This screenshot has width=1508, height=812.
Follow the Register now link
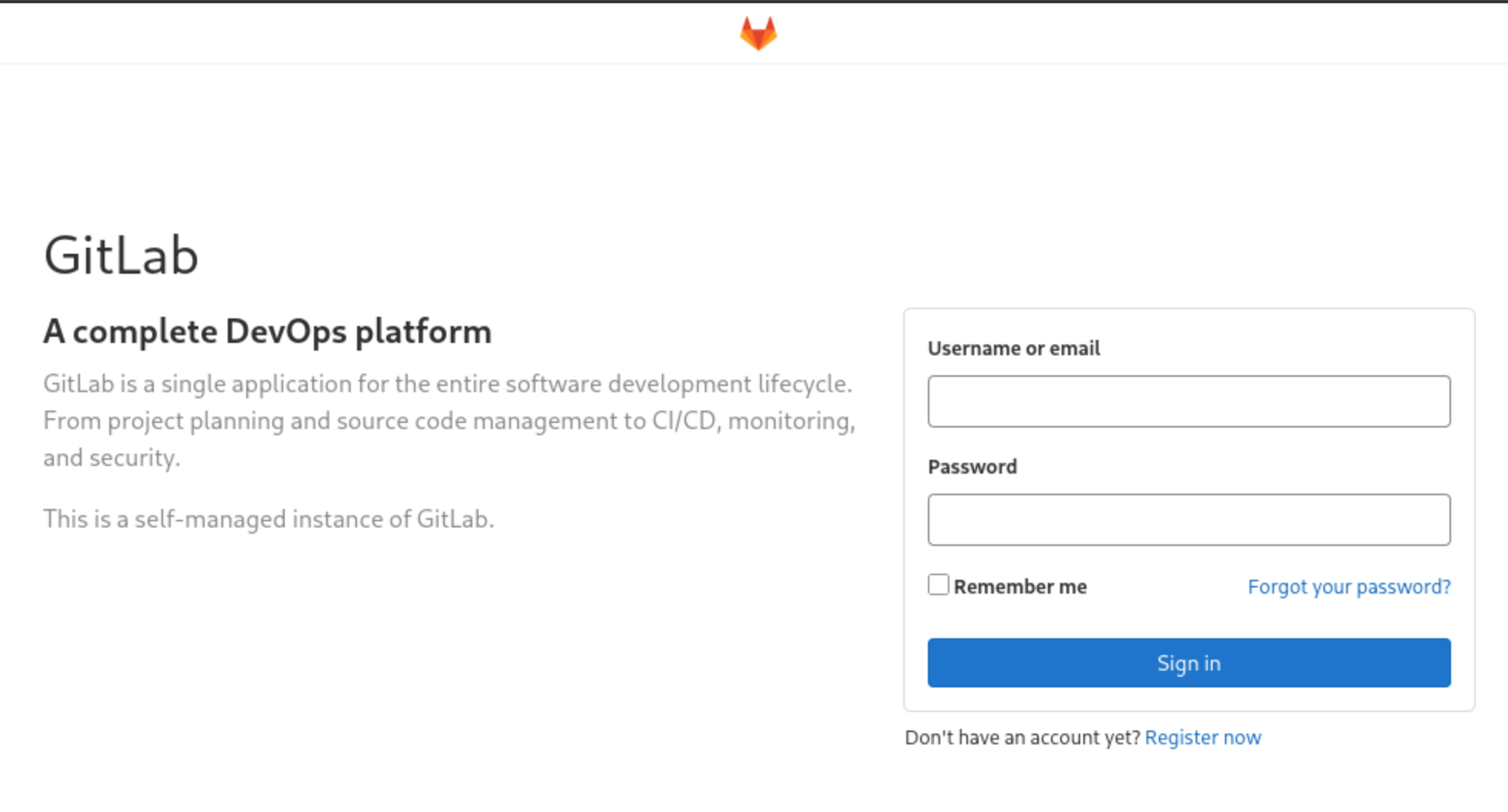[1203, 737]
